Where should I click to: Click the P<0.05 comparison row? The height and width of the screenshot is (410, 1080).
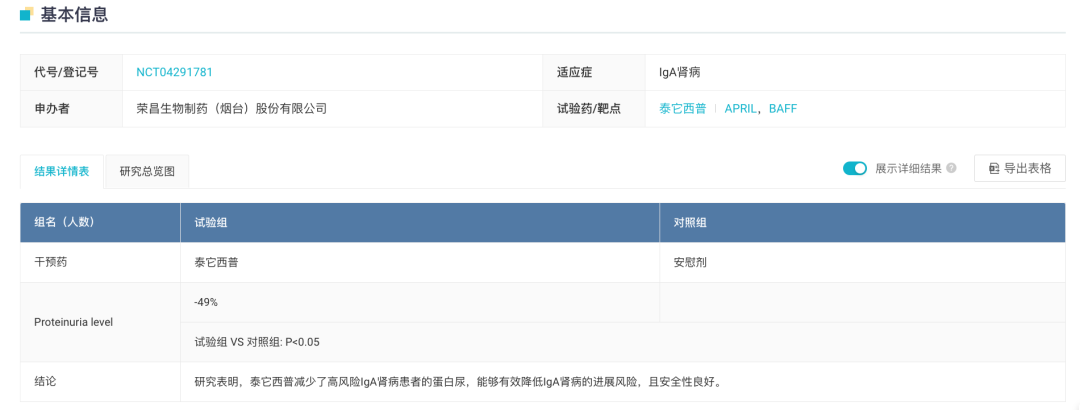tap(257, 342)
